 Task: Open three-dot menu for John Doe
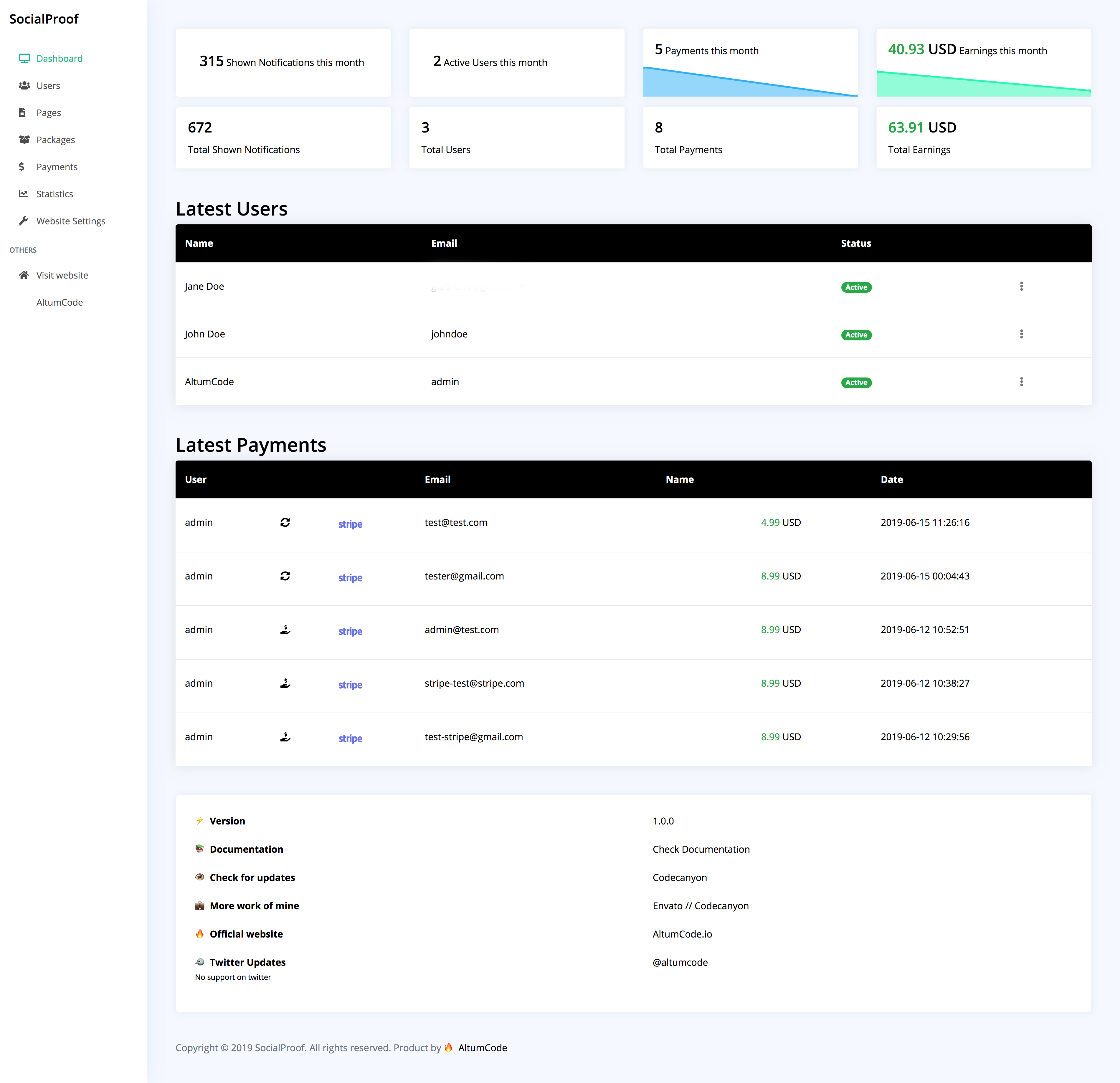click(1021, 334)
